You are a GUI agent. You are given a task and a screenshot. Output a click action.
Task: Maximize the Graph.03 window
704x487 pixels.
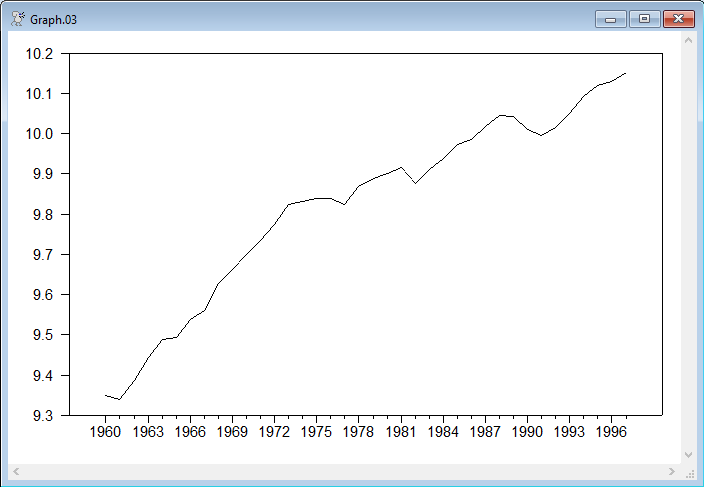[x=643, y=18]
